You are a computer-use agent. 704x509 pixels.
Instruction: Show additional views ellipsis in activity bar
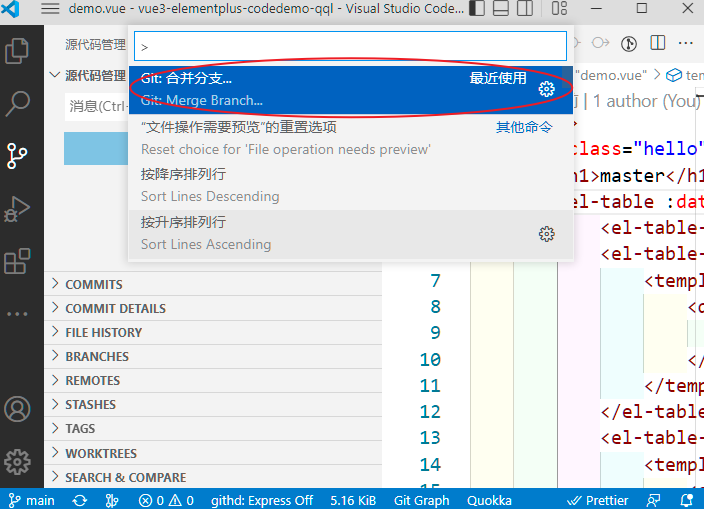point(17,314)
